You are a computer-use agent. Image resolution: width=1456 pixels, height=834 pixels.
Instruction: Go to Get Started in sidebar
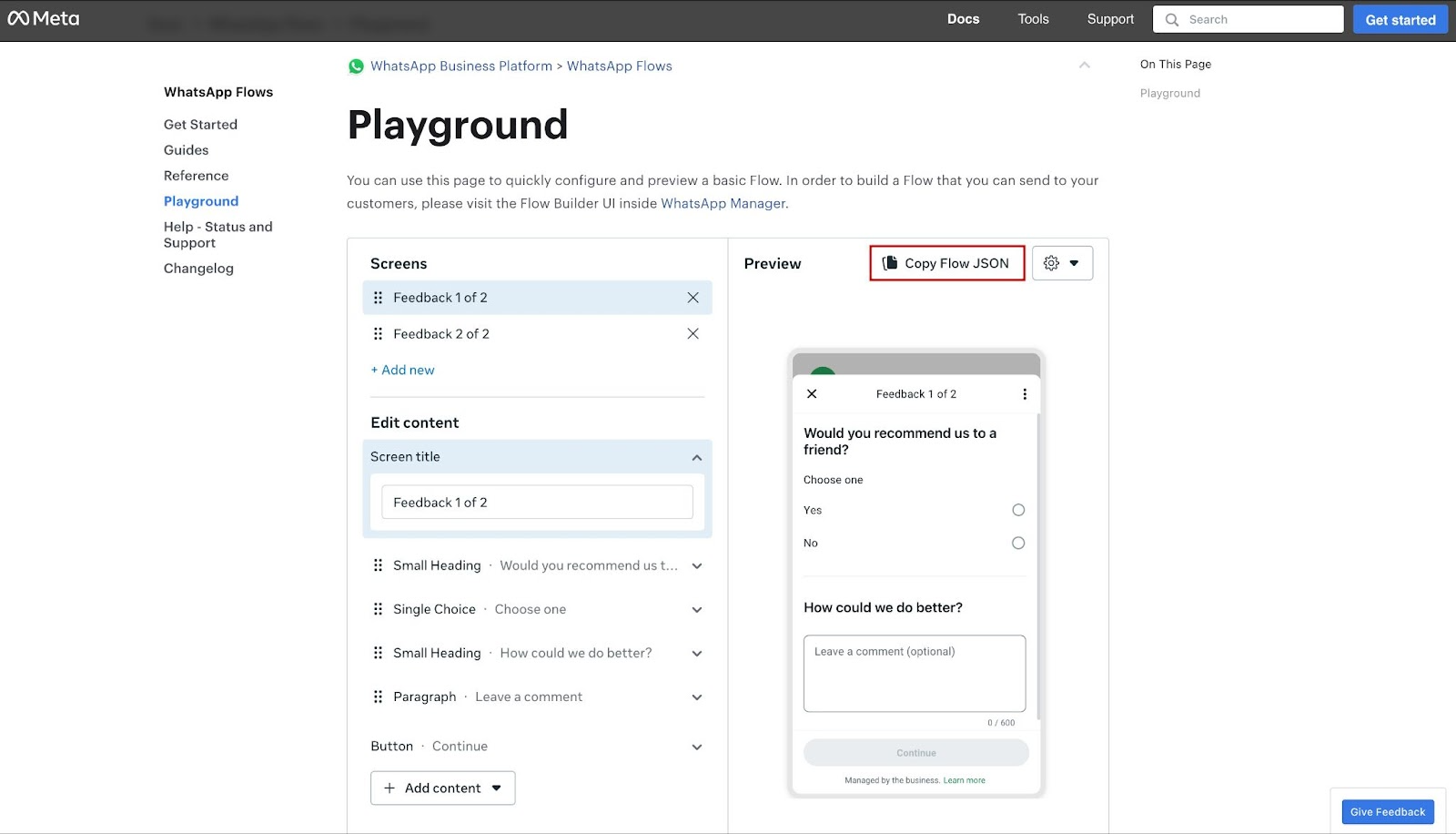click(200, 125)
